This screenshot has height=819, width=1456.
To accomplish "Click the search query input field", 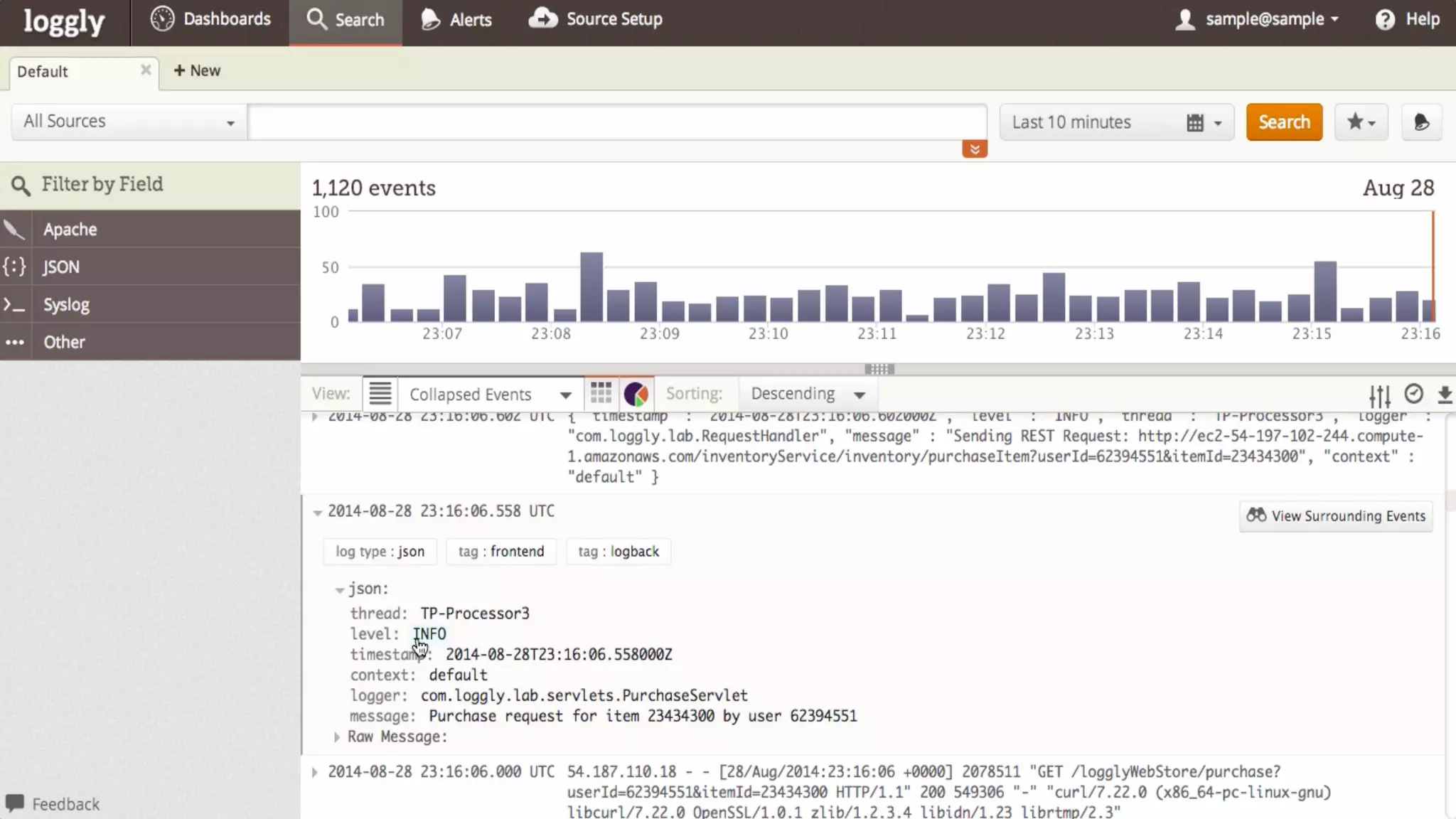I will click(x=616, y=122).
